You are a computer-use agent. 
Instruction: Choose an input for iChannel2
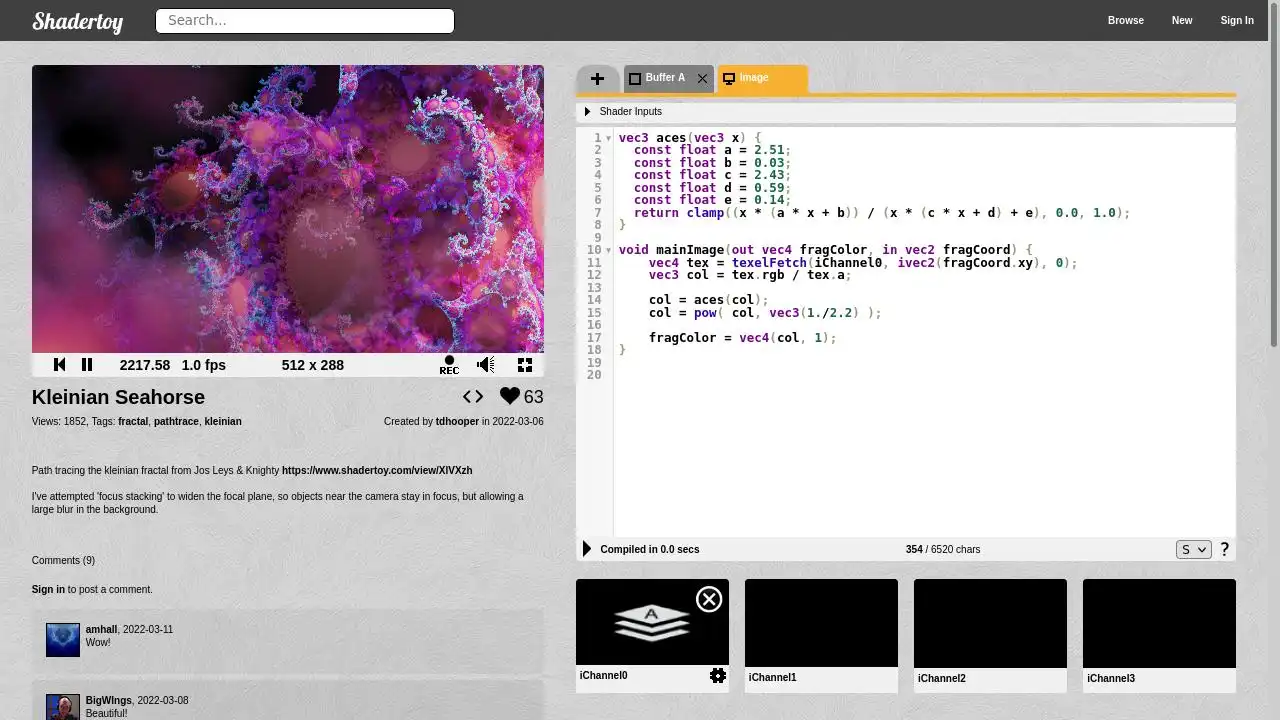(990, 623)
